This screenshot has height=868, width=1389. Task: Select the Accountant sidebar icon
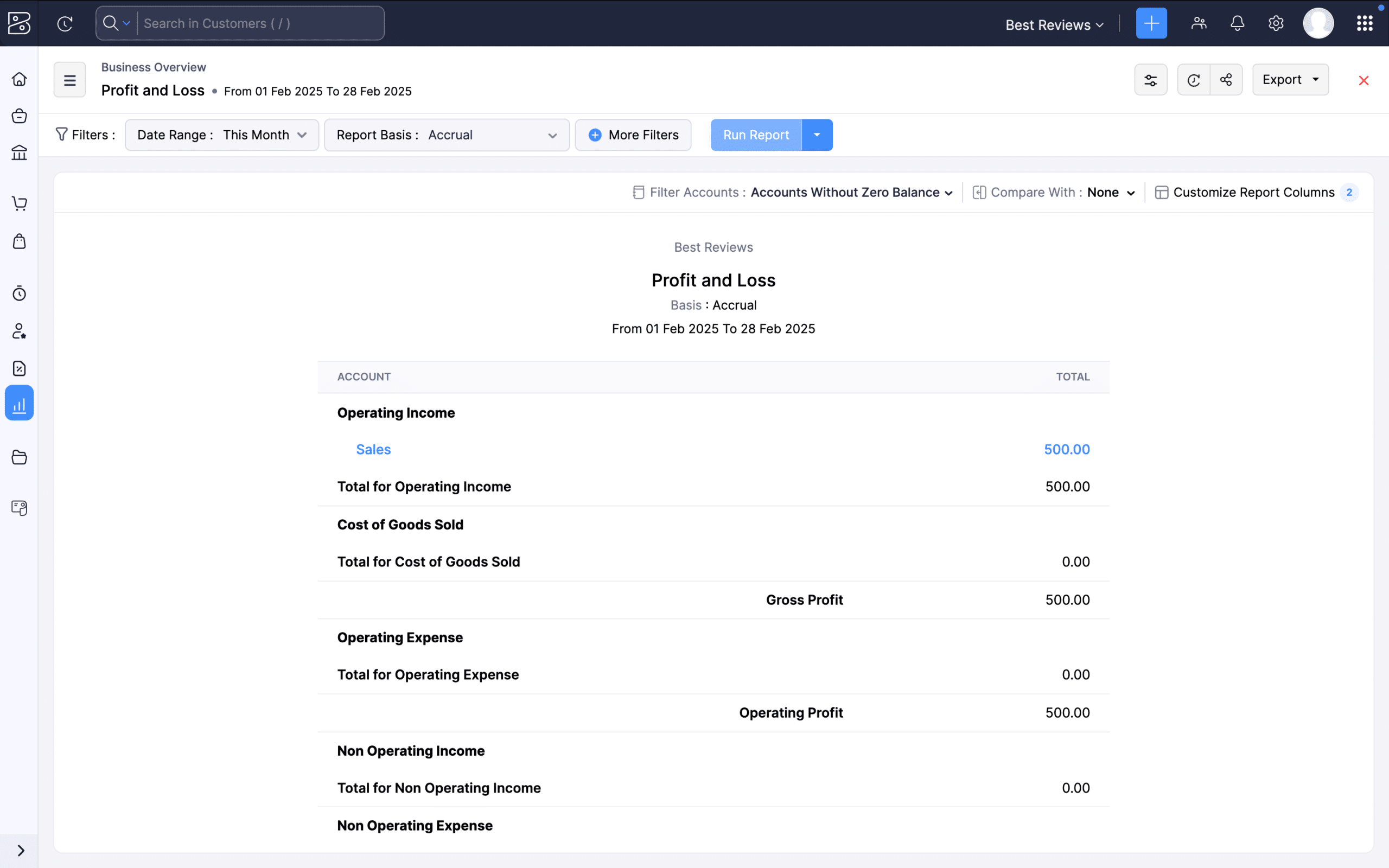click(x=19, y=331)
